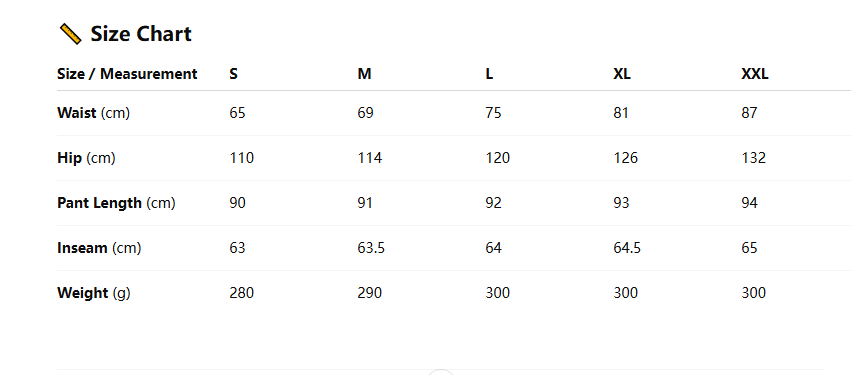Click the ruler icon beside Size Chart
Viewport: 851px width, 375px height.
[x=70, y=34]
